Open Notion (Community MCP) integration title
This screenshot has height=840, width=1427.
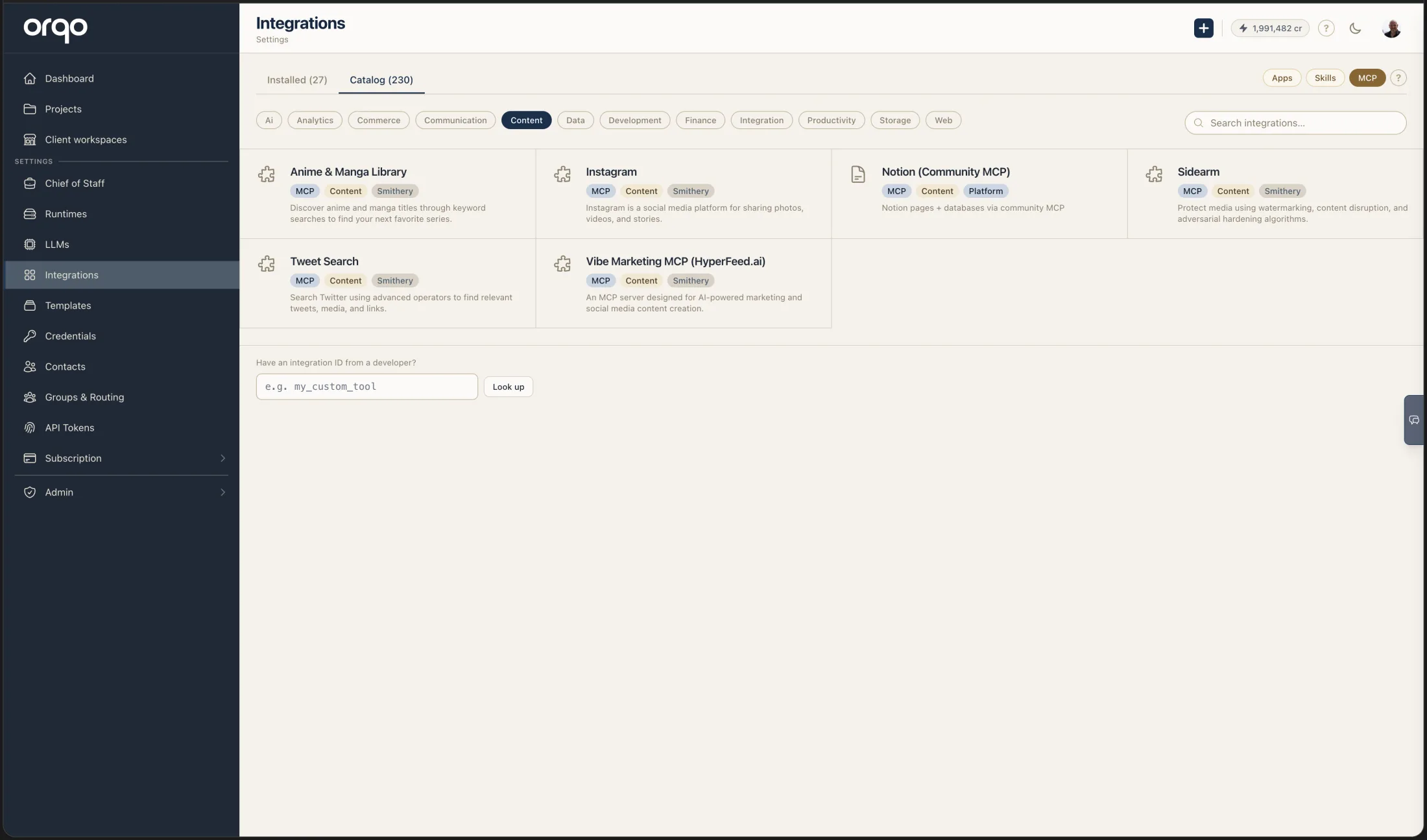tap(946, 172)
